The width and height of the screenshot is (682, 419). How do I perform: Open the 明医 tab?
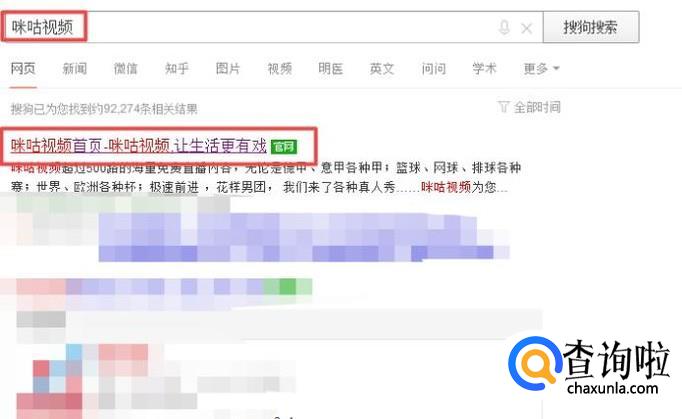[331, 69]
